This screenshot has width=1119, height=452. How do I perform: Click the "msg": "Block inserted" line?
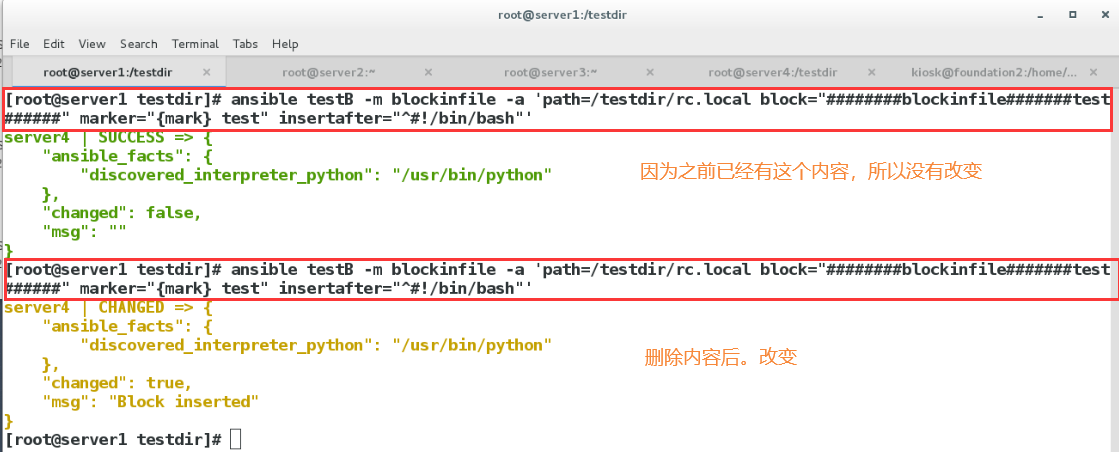[151, 402]
